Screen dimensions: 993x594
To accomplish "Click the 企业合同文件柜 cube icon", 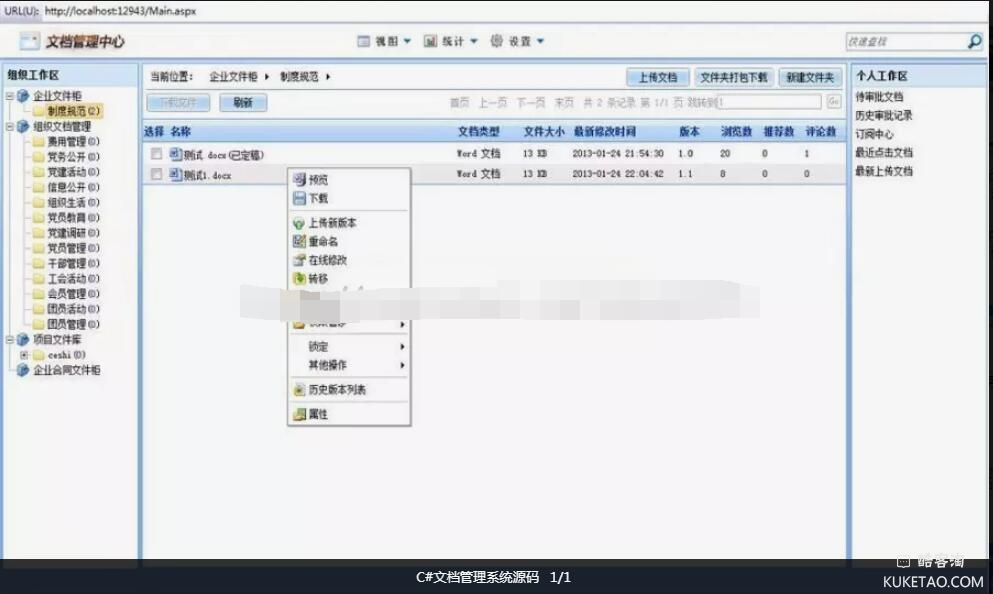I will point(23,370).
